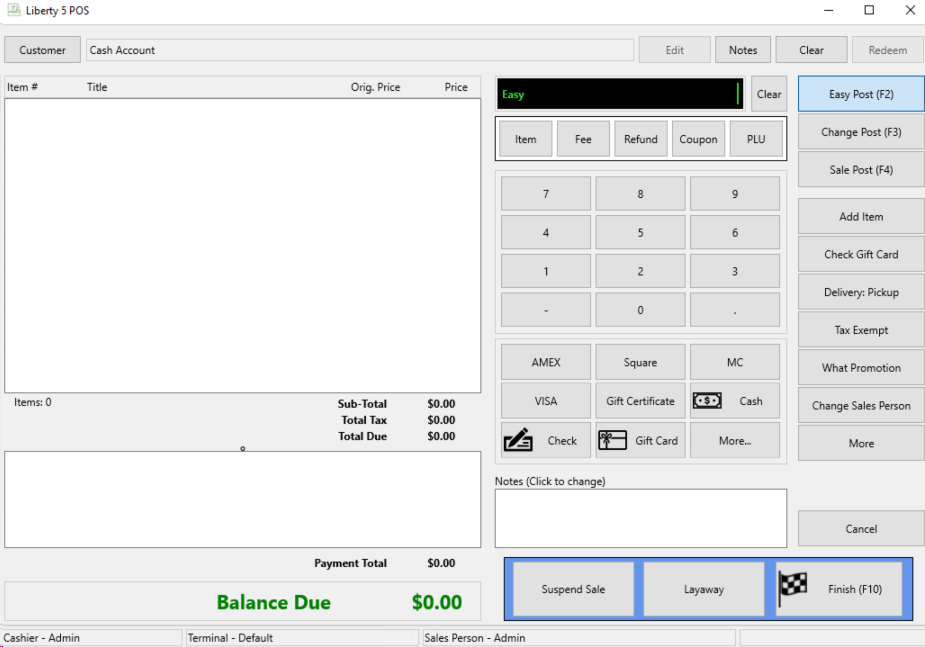Tap keypad digit 0
This screenshot has width=925, height=647.
(640, 310)
